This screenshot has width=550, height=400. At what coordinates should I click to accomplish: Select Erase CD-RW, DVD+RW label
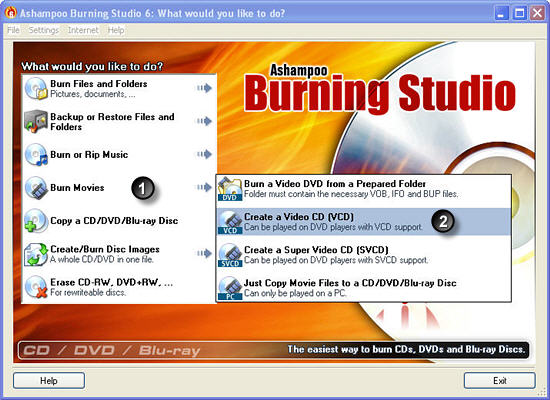[x=112, y=282]
